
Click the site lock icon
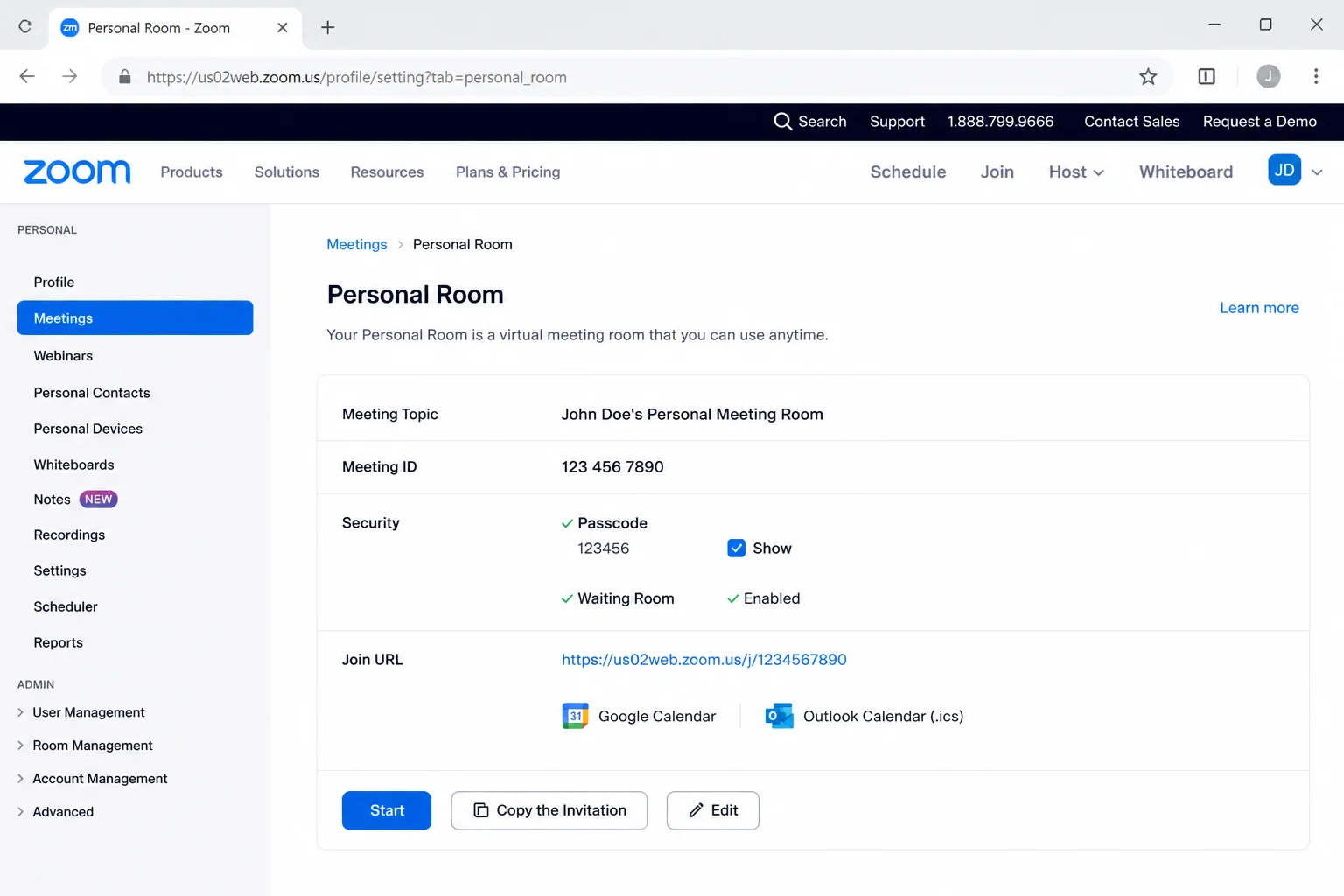(x=125, y=77)
